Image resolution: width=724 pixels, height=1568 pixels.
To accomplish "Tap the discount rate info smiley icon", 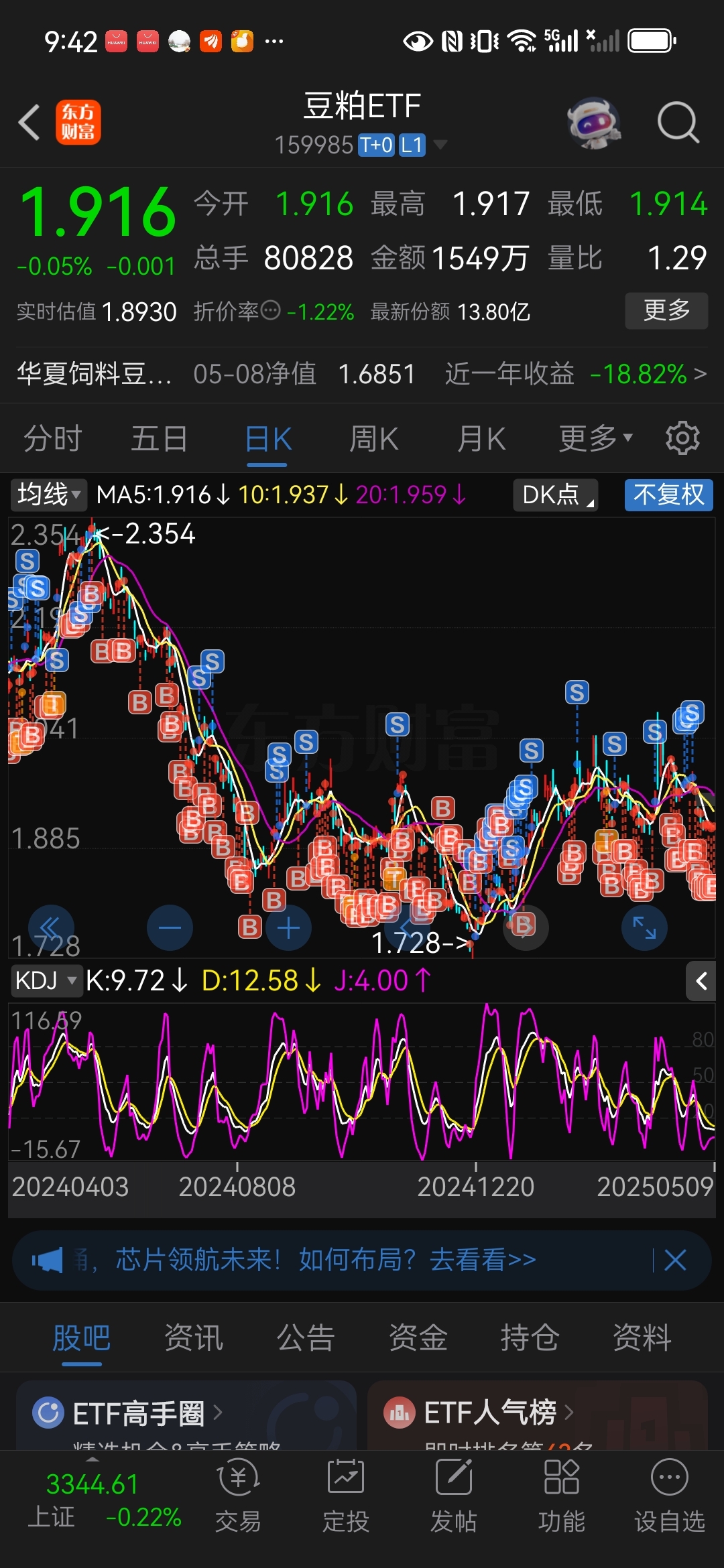I will pos(270,310).
